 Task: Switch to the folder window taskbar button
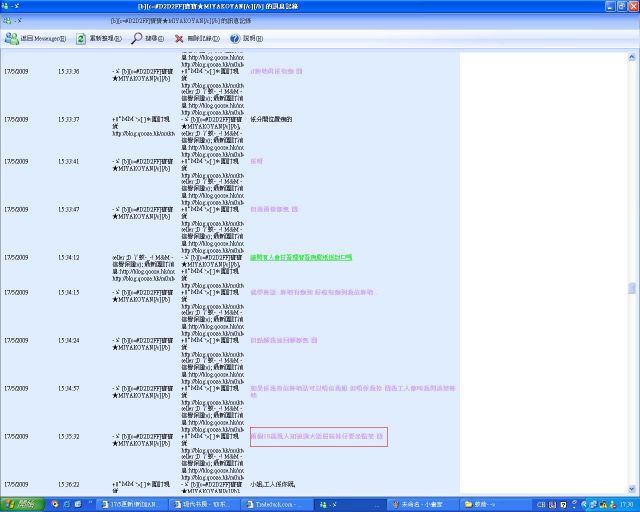[x=494, y=505]
